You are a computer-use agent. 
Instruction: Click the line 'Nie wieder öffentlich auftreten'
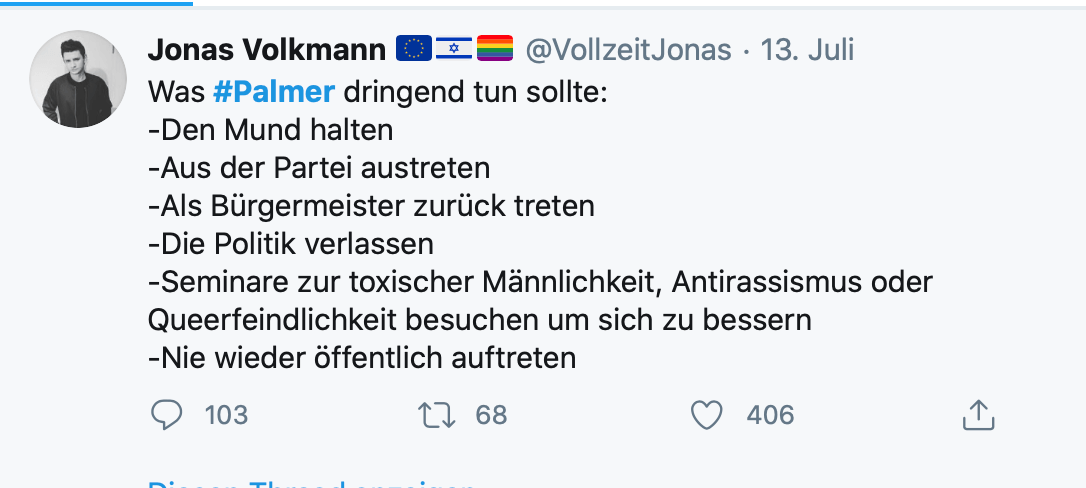point(362,358)
